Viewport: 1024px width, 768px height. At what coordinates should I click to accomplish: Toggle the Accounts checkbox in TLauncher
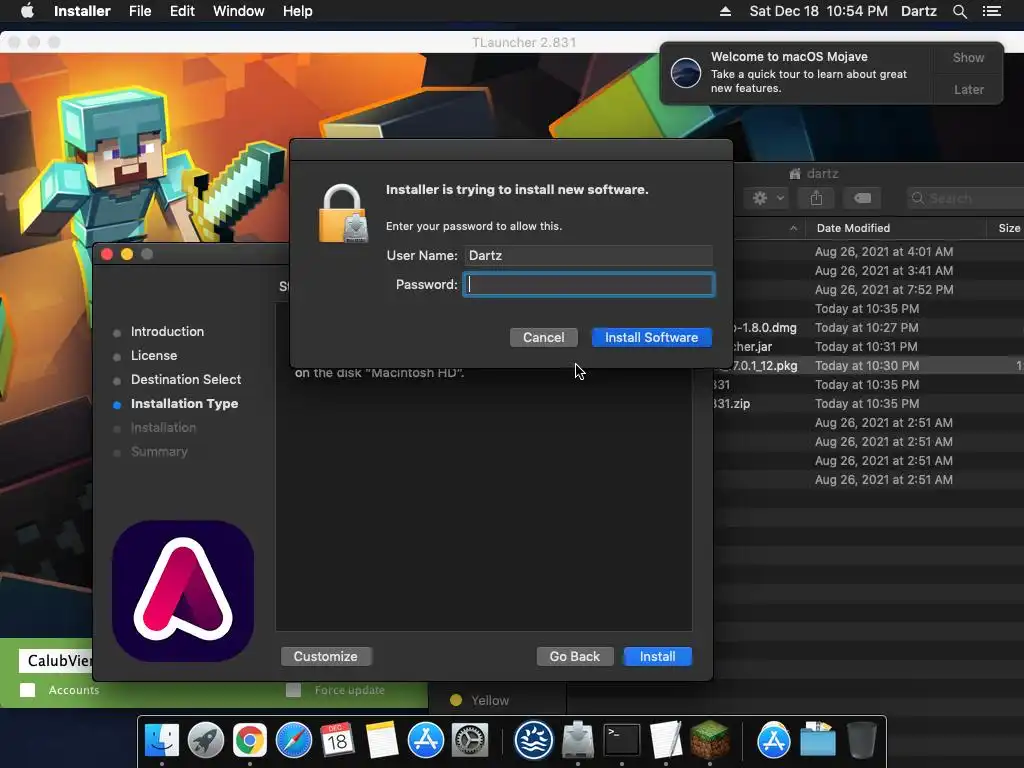(x=27, y=690)
